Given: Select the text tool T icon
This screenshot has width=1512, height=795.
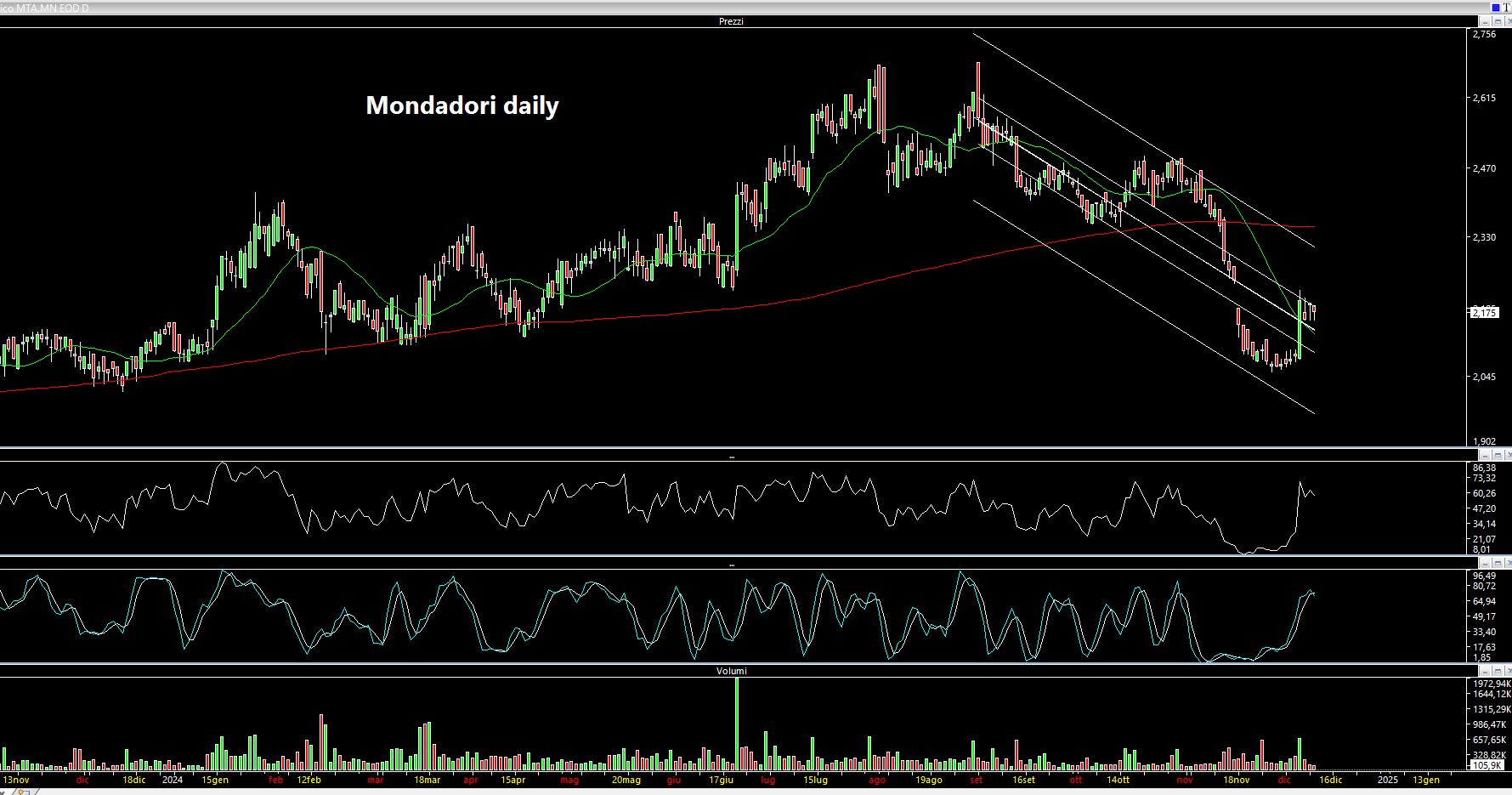Looking at the screenshot, I should point(1506,7).
